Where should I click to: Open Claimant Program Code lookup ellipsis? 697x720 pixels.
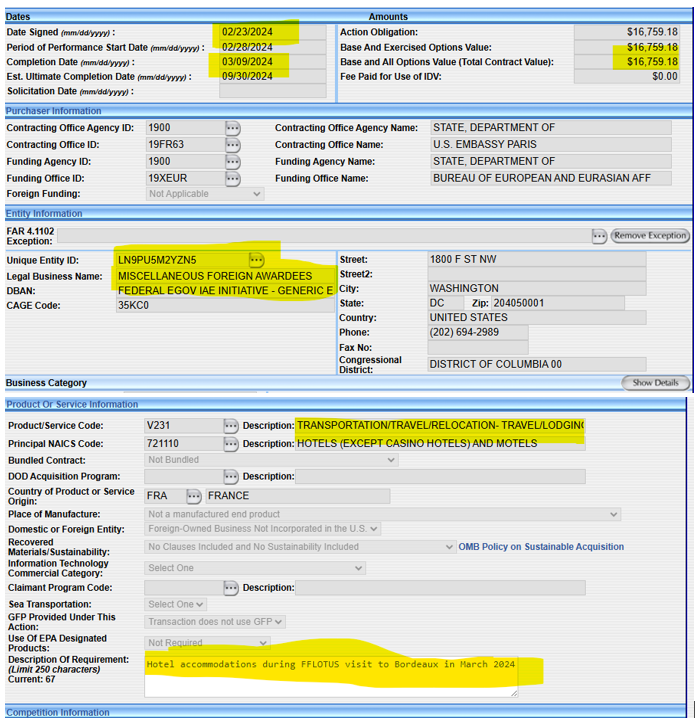[x=230, y=588]
